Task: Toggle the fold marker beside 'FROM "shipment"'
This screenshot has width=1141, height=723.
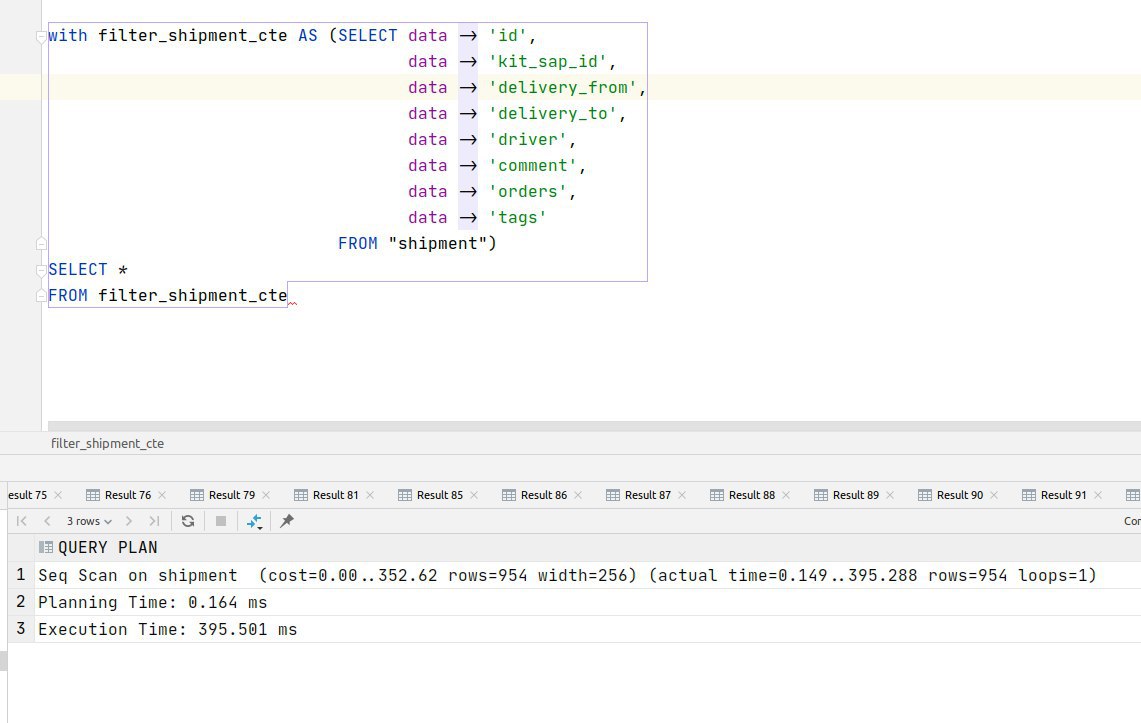Action: click(x=41, y=244)
